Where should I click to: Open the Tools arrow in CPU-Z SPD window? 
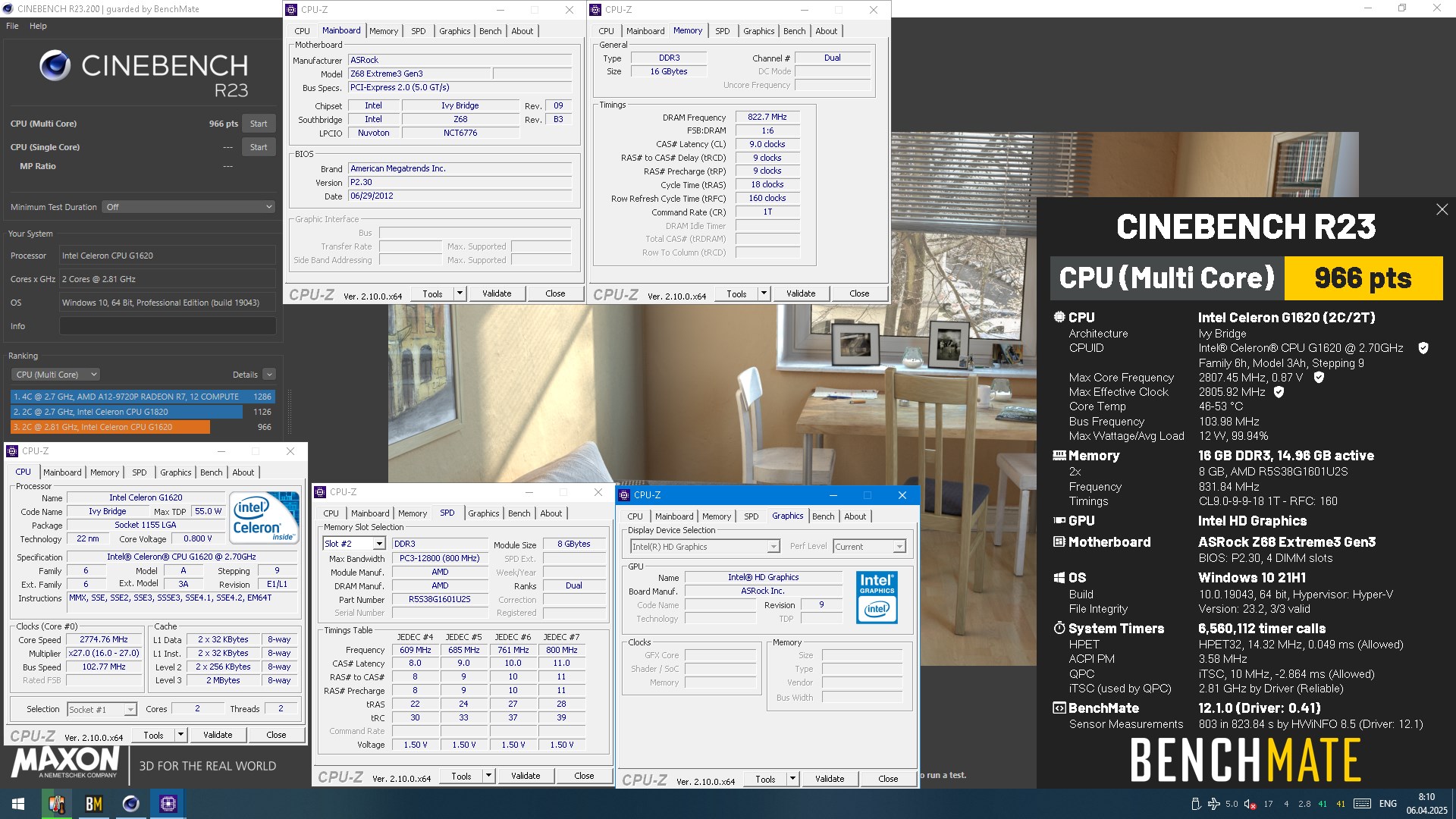[488, 776]
